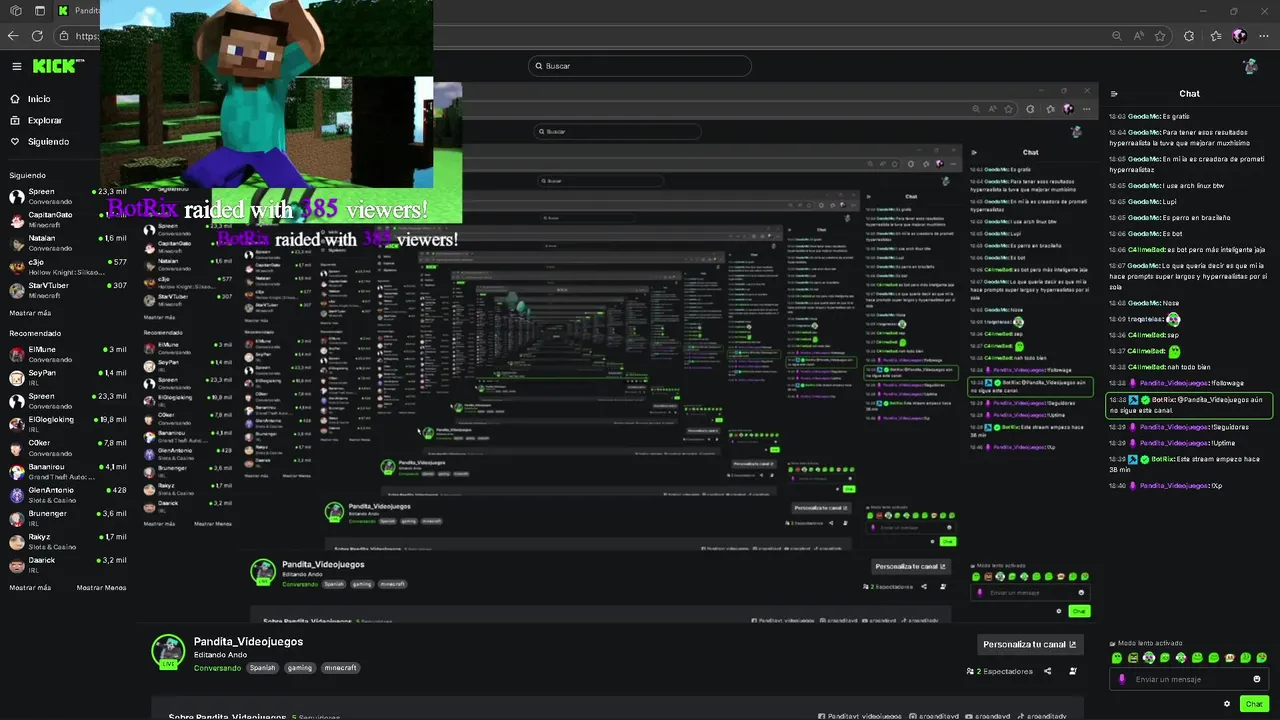Insert the angry olive emote

pyautogui.click(x=1133, y=658)
